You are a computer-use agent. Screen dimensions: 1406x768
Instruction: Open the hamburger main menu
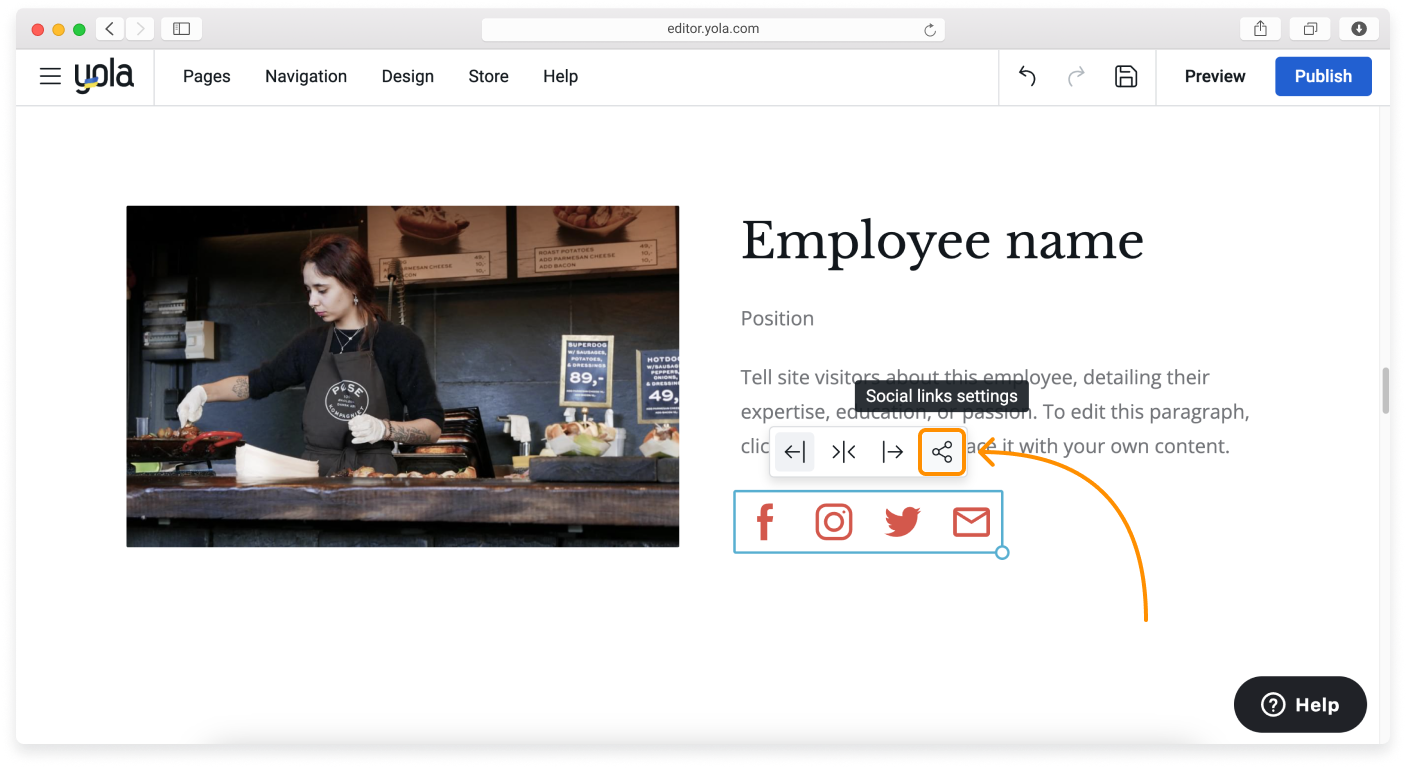point(50,76)
